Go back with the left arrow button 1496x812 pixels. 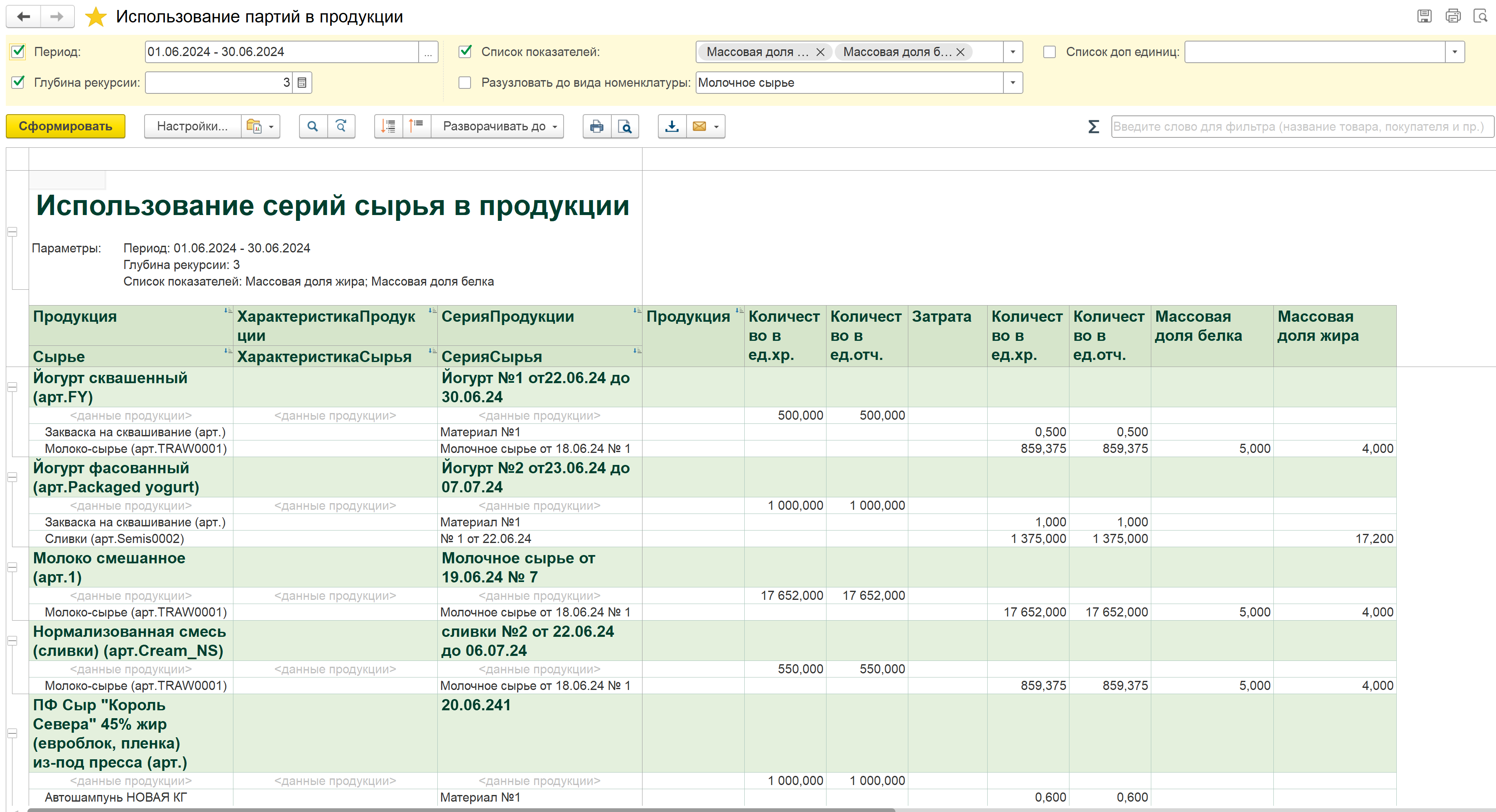pyautogui.click(x=23, y=17)
